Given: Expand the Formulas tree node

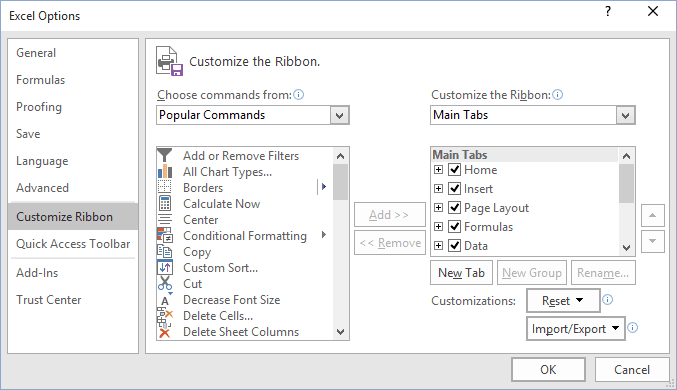Looking at the screenshot, I should [x=438, y=226].
